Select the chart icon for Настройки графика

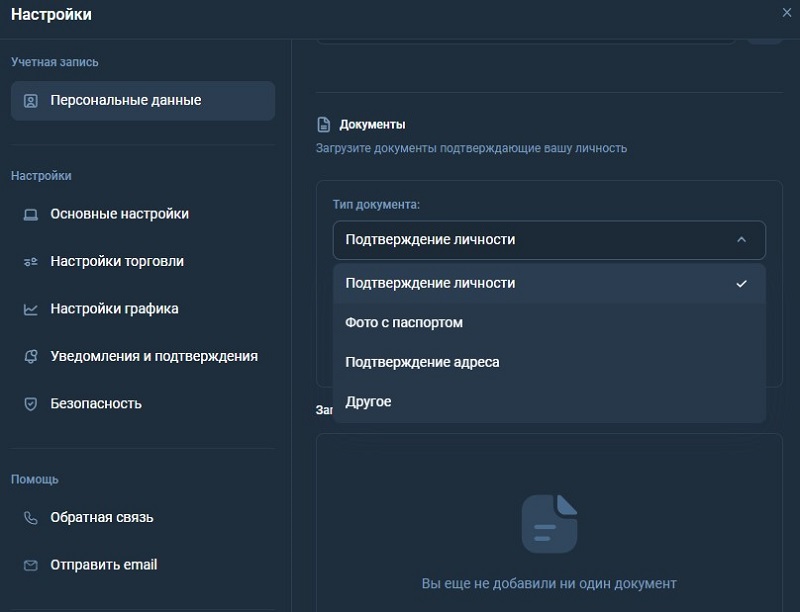tap(30, 309)
